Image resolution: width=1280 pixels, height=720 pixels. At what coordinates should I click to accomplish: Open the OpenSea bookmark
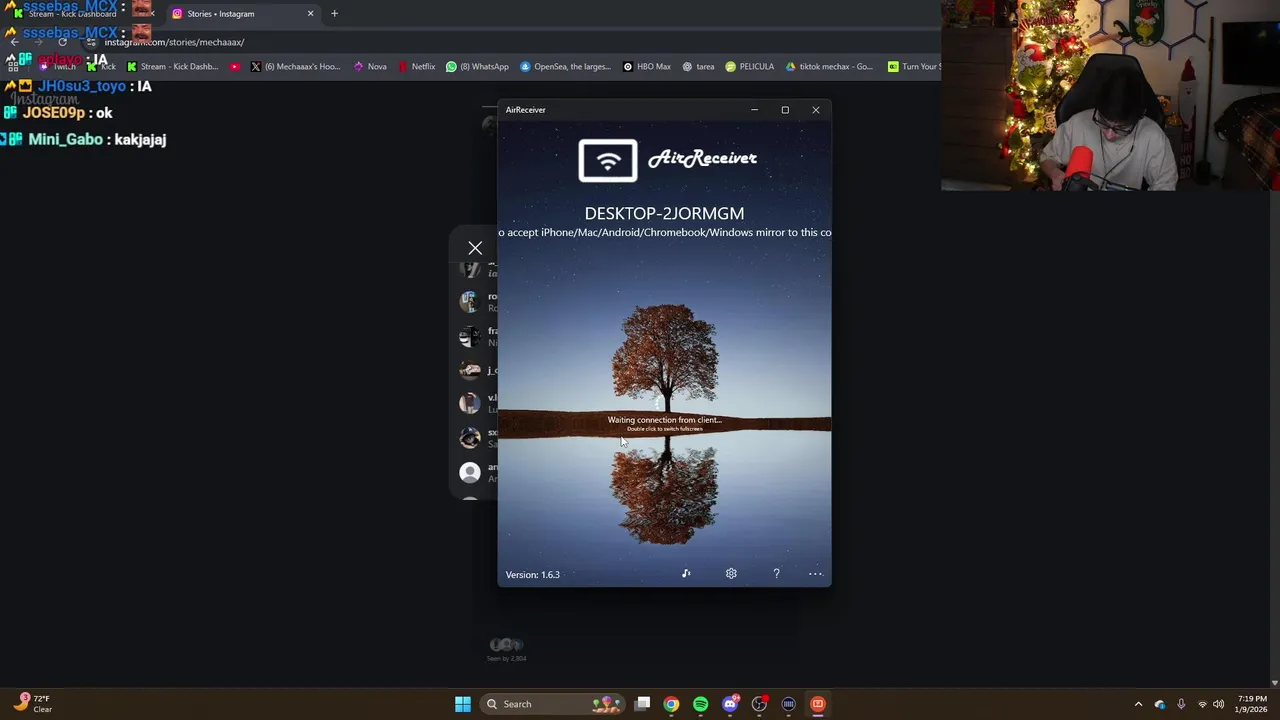[x=565, y=67]
